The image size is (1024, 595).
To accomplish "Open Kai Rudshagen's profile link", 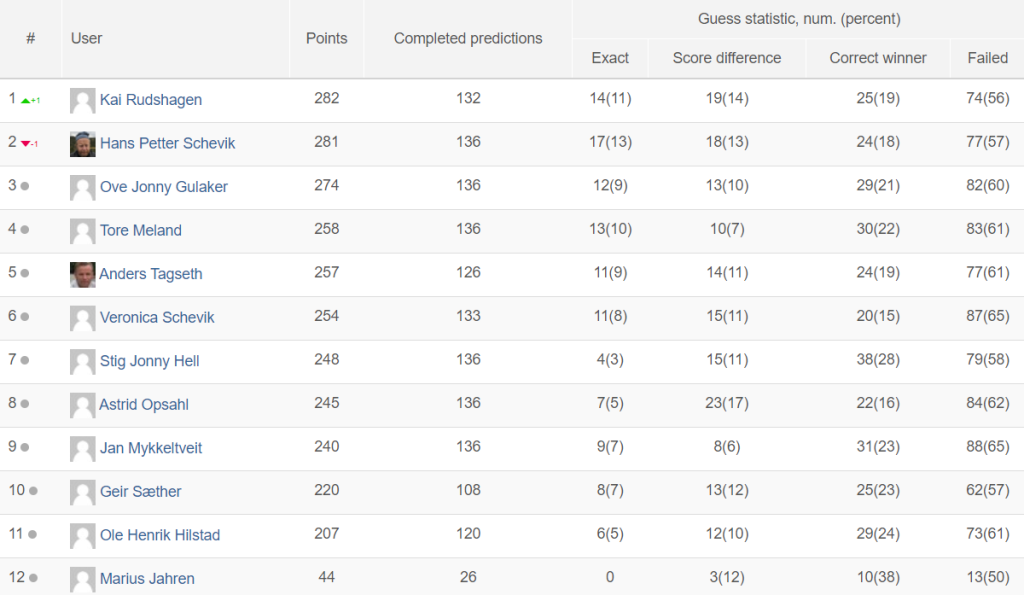I will click(x=151, y=100).
